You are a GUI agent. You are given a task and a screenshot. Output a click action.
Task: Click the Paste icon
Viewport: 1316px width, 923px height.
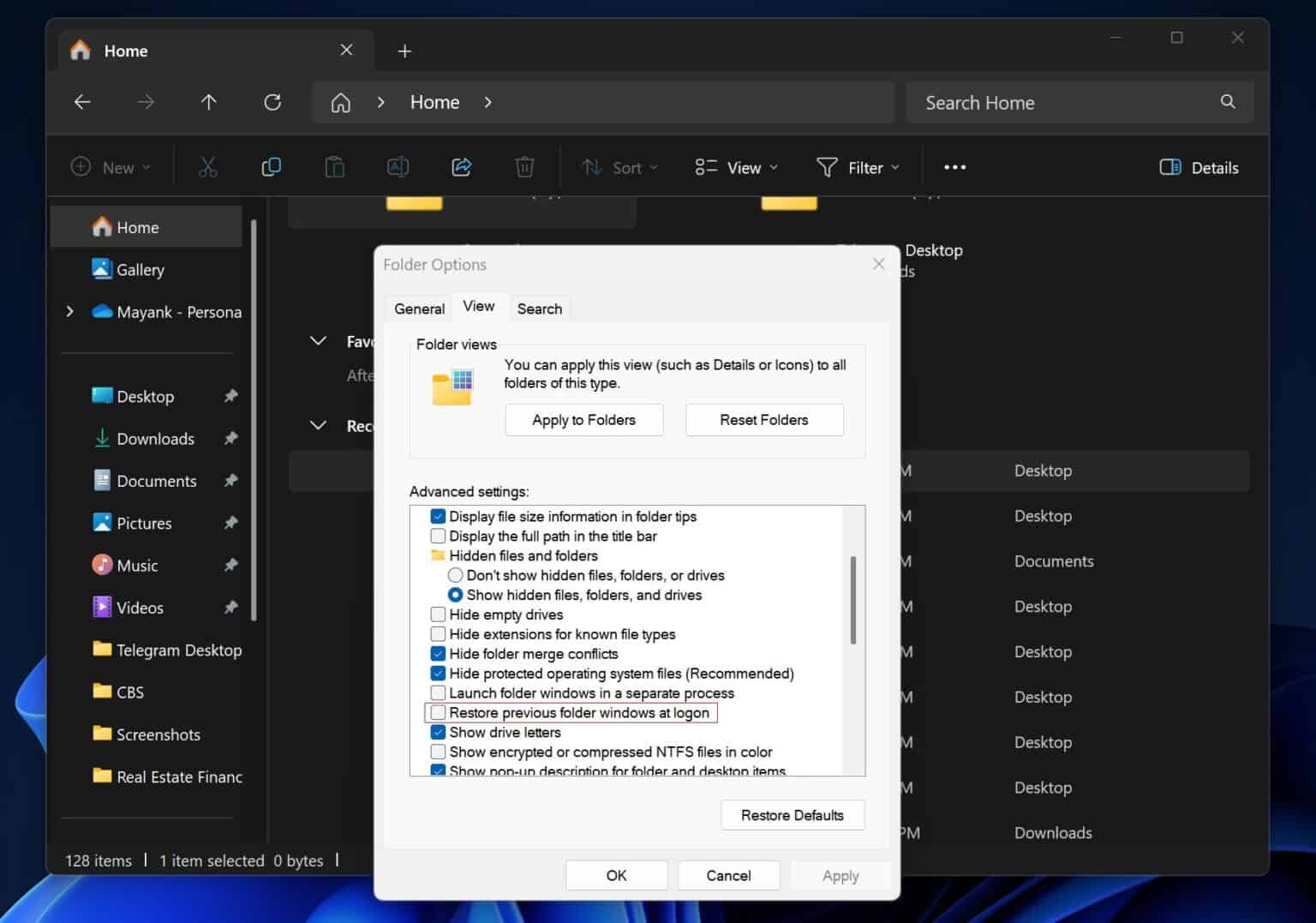pos(334,167)
